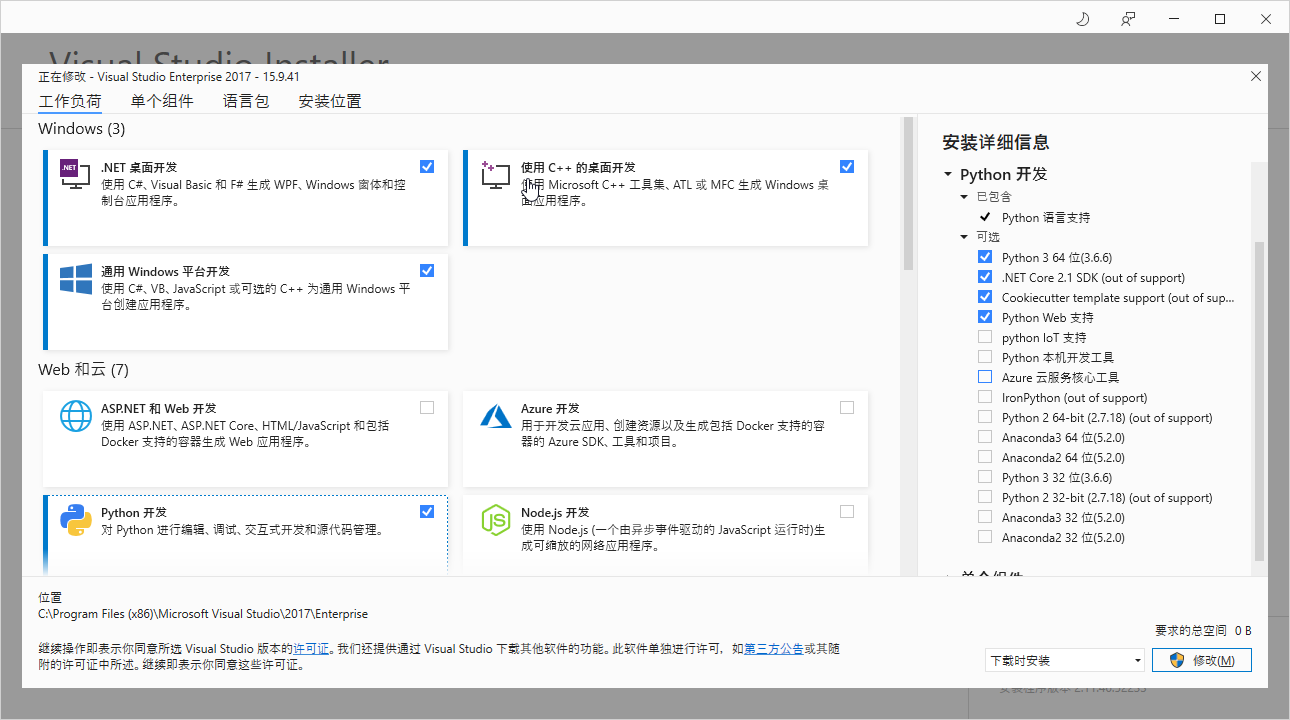Check the python IoT 支持 component
1290x720 pixels.
coord(985,337)
